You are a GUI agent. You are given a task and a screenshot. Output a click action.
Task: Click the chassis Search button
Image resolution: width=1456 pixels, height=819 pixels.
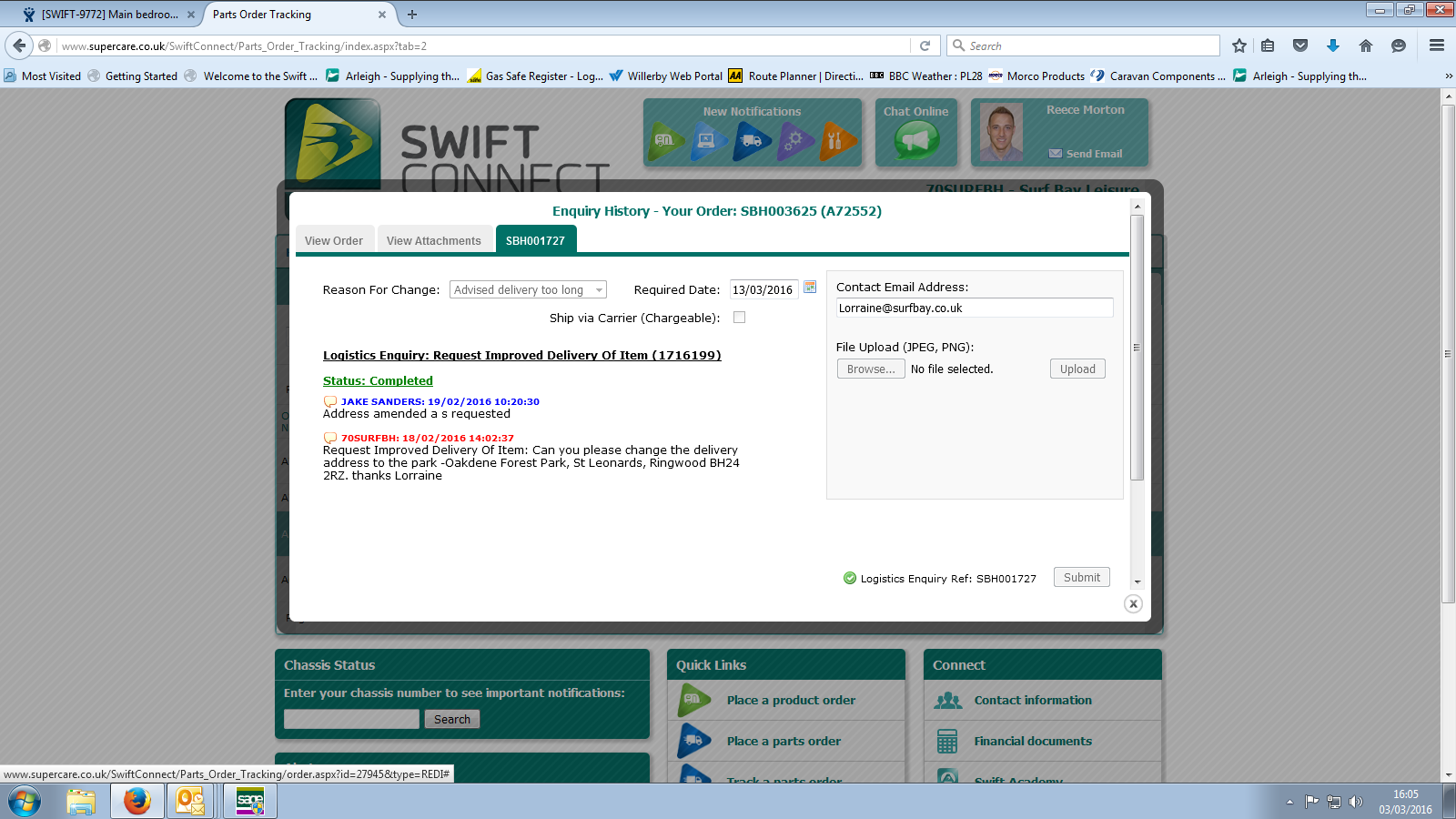coord(452,719)
